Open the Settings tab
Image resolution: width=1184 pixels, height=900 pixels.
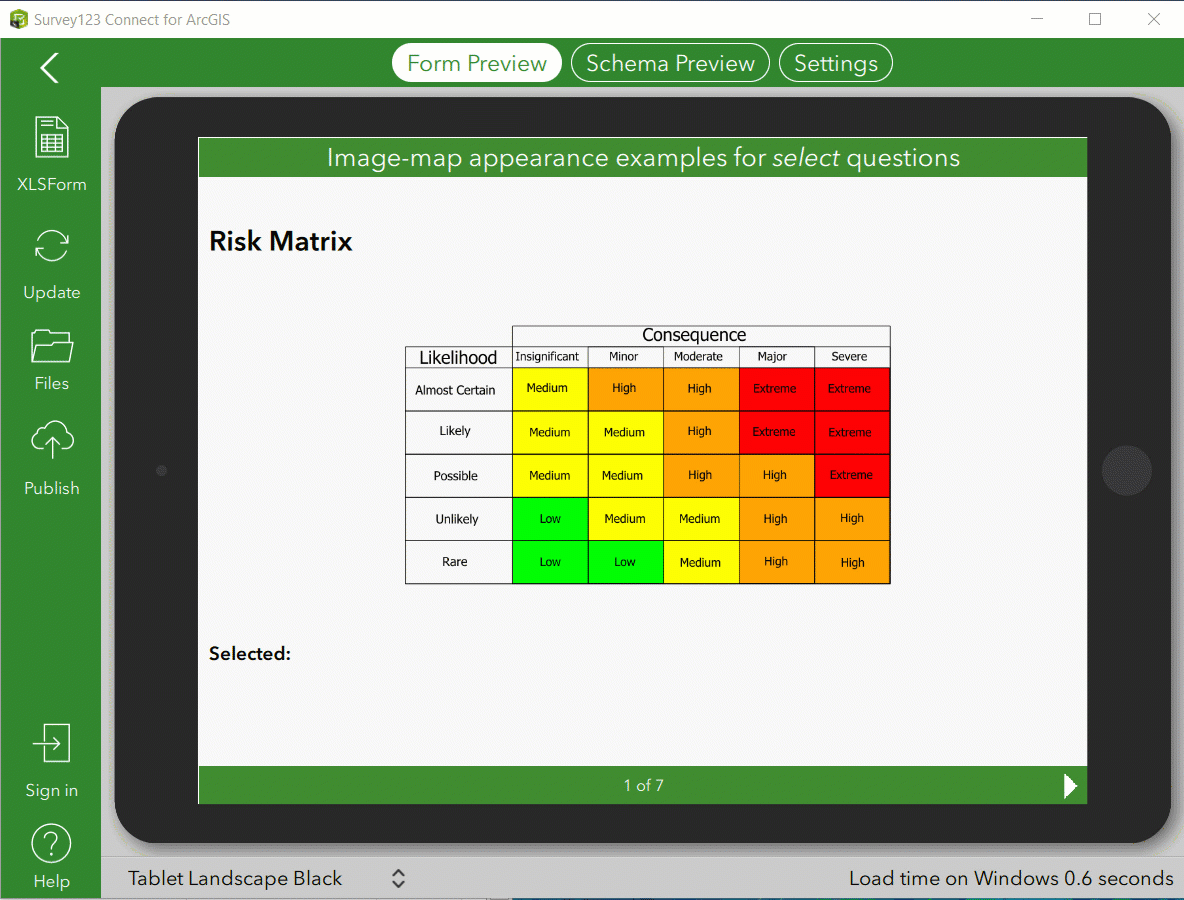pyautogui.click(x=835, y=63)
